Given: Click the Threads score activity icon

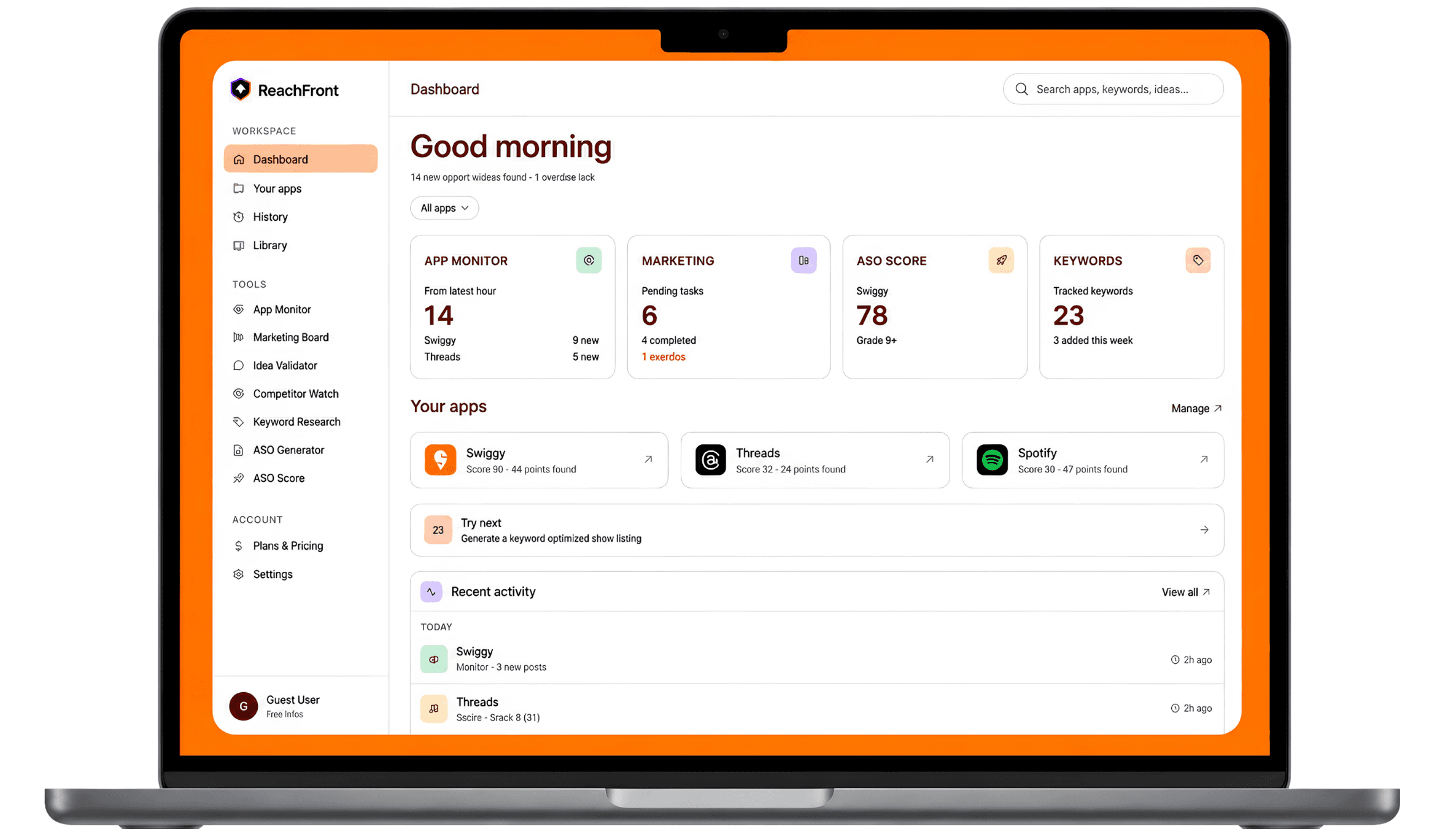Looking at the screenshot, I should tap(434, 709).
